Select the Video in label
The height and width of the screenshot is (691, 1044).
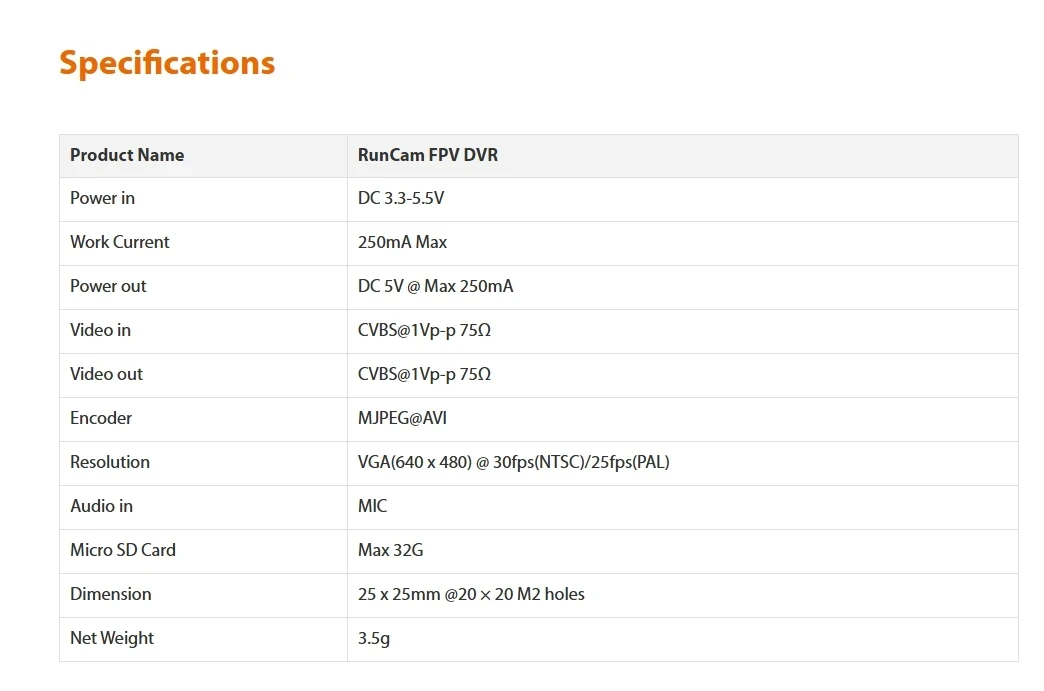click(x=101, y=330)
